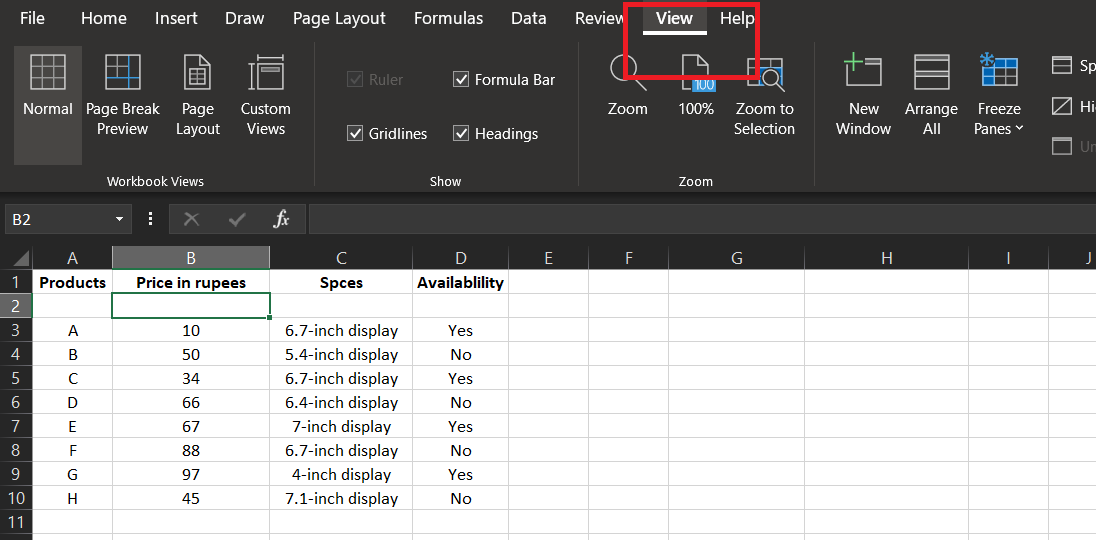Open the Data tab
This screenshot has width=1096, height=540.
coord(528,18)
